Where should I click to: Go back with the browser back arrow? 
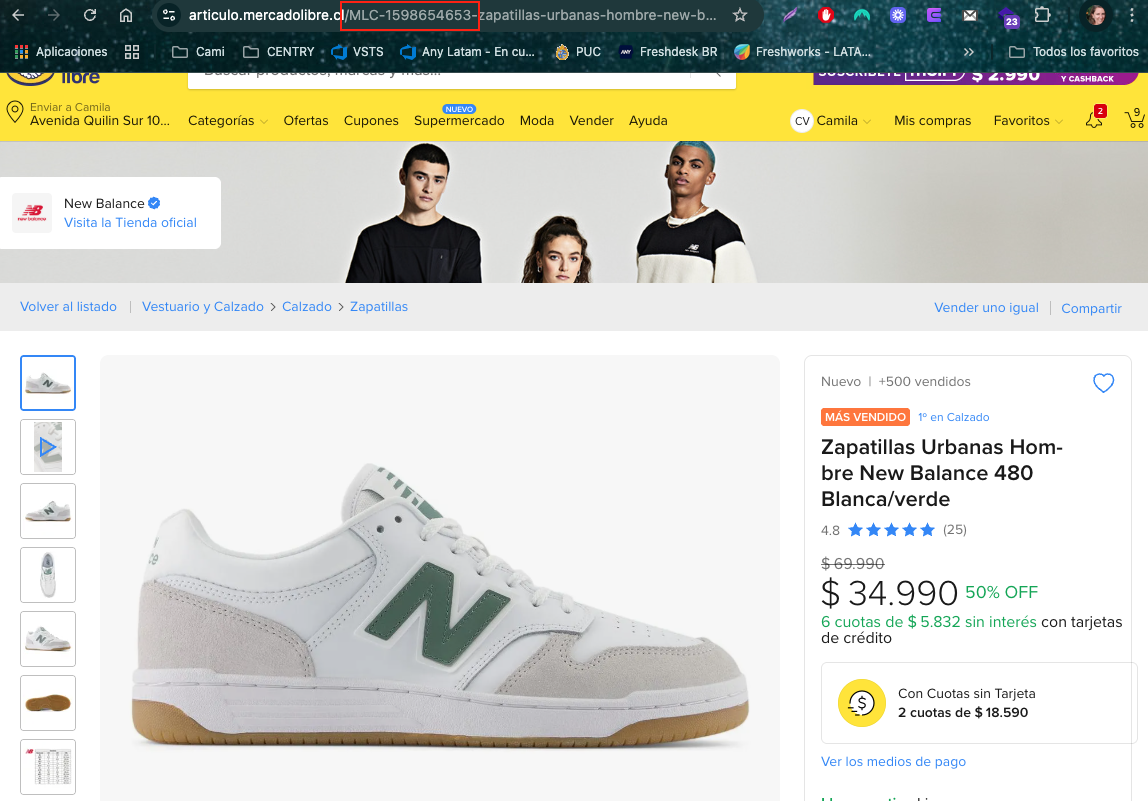[18, 15]
